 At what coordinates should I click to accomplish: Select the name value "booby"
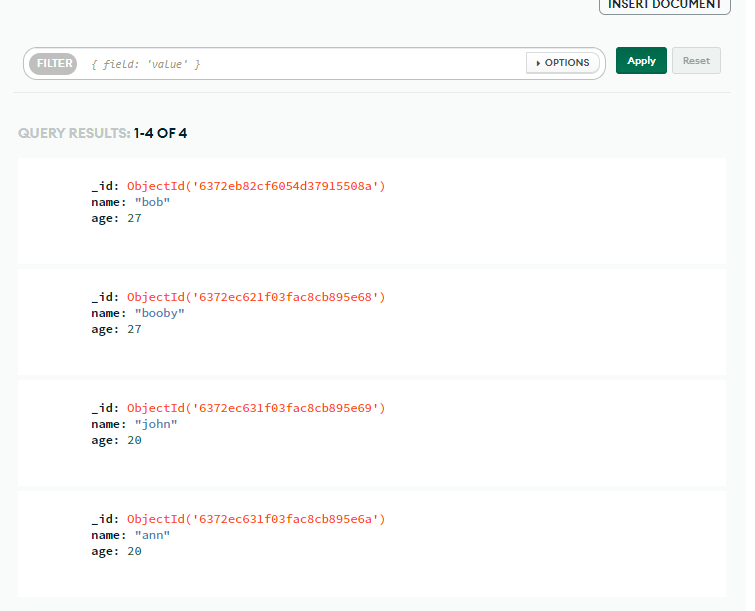click(x=159, y=313)
